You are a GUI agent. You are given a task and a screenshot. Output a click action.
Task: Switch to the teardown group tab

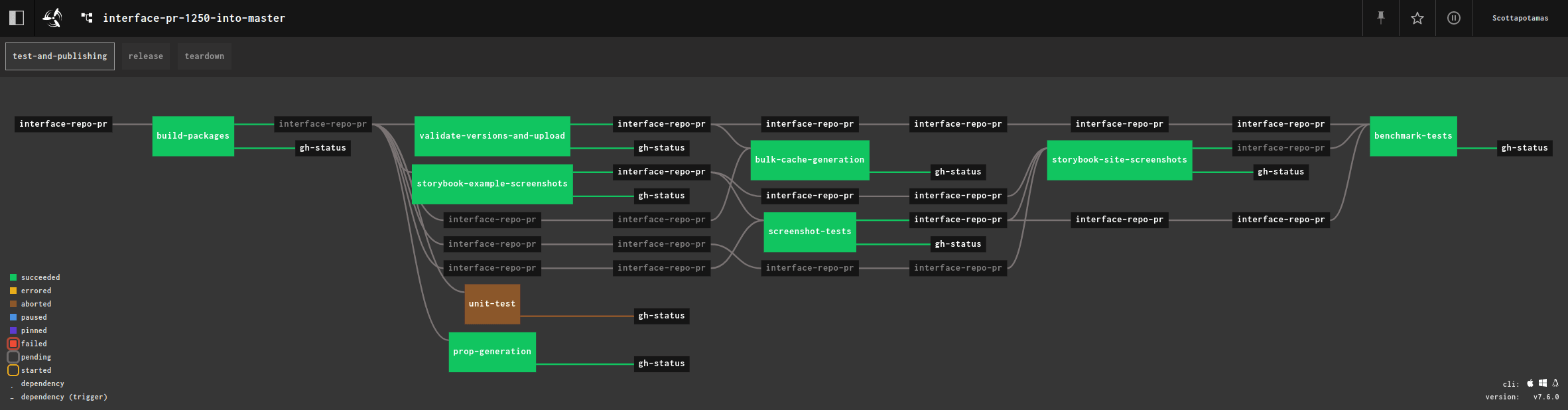pos(204,56)
